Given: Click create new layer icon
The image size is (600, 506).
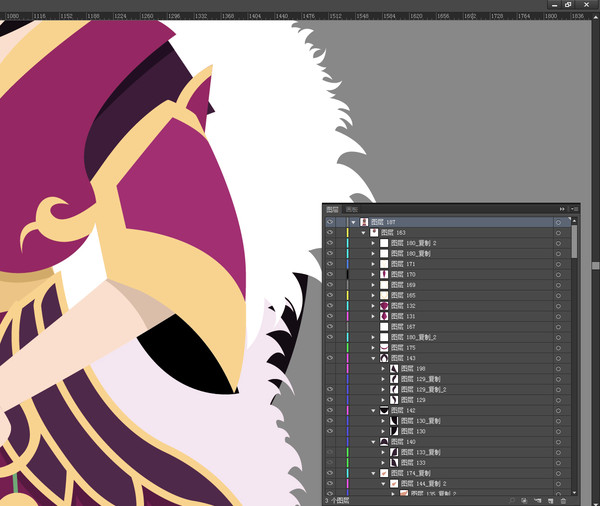Looking at the screenshot, I should click(x=551, y=501).
